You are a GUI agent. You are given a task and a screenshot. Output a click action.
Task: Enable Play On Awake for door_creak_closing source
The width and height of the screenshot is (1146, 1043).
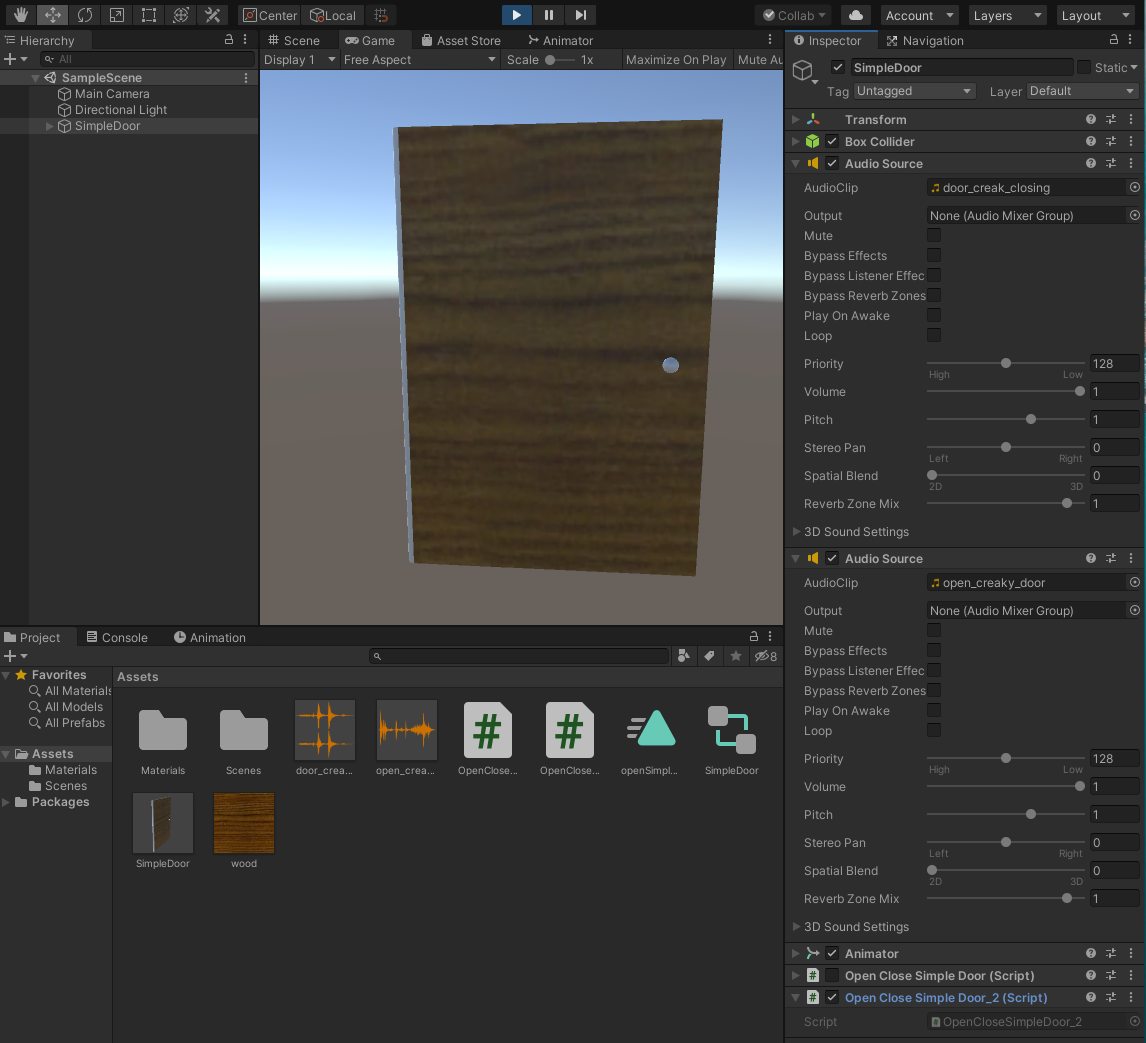[x=934, y=315]
